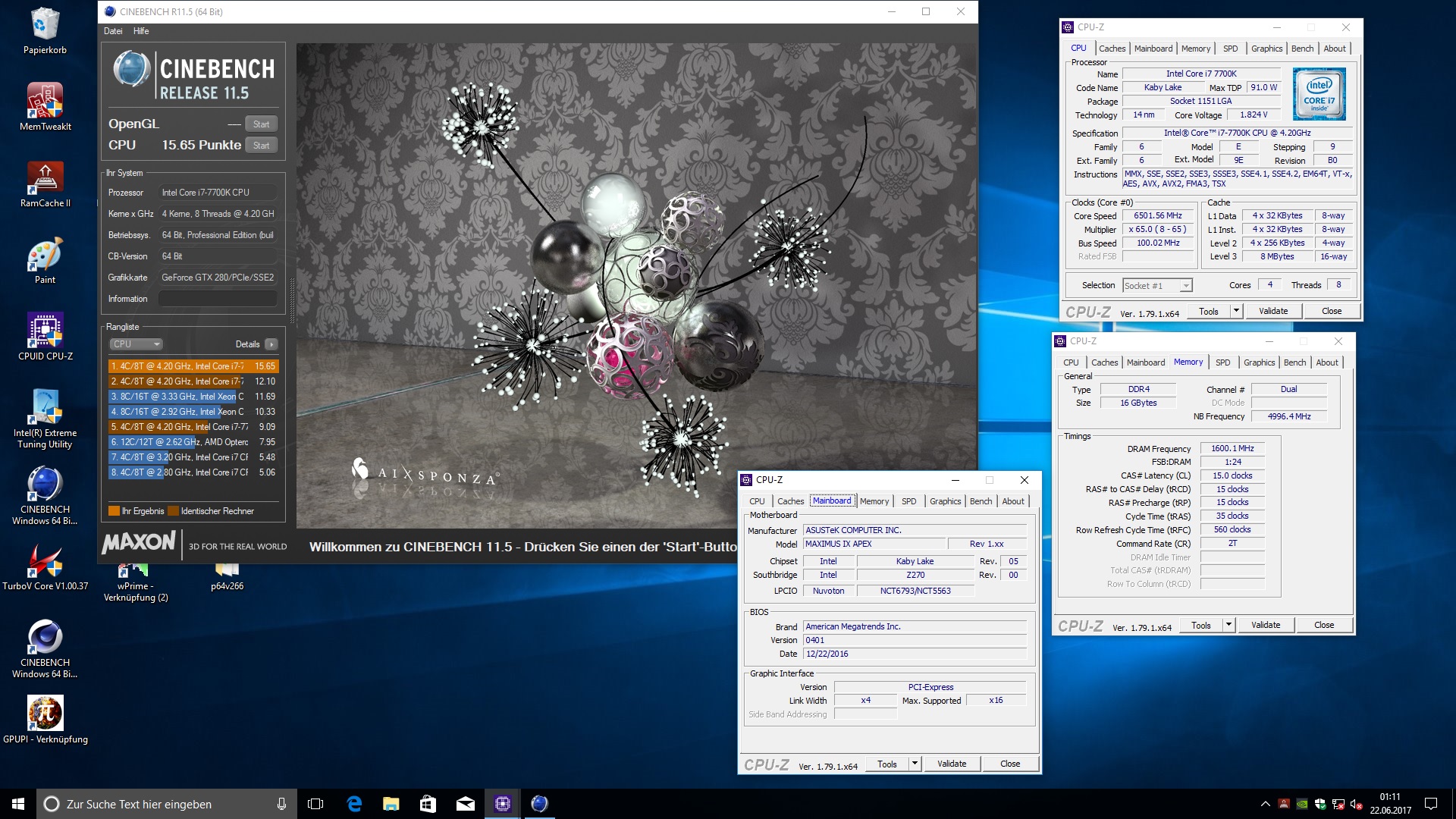Open Bench tab in top CPU-Z window

(1302, 49)
